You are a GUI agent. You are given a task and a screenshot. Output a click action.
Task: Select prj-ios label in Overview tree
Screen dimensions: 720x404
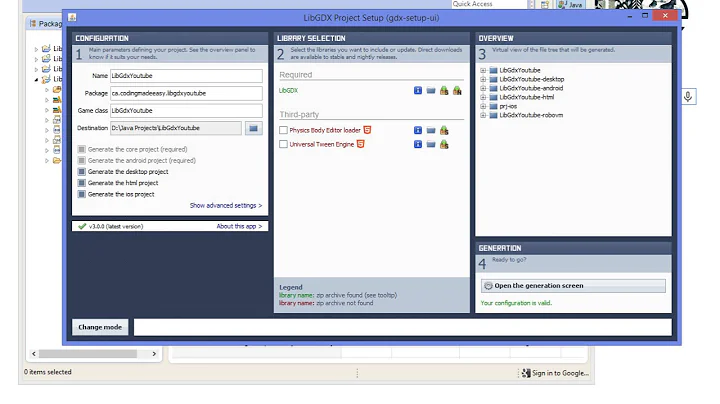tap(508, 106)
